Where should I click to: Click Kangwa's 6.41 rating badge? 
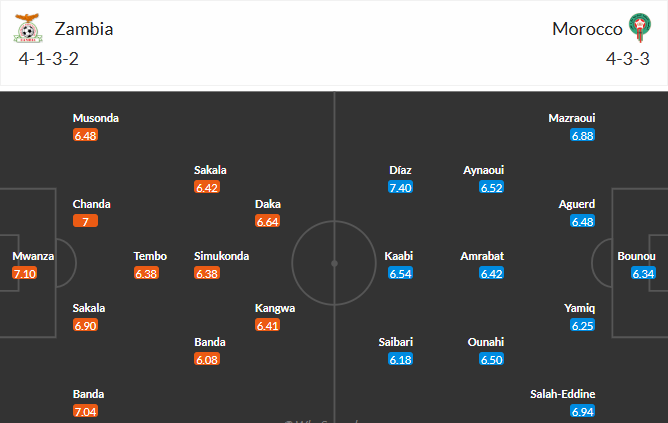click(x=267, y=325)
